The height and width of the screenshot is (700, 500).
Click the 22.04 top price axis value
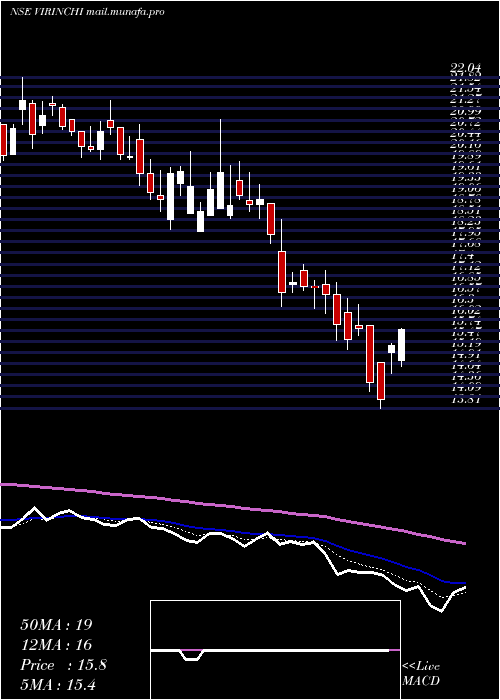coord(465,67)
